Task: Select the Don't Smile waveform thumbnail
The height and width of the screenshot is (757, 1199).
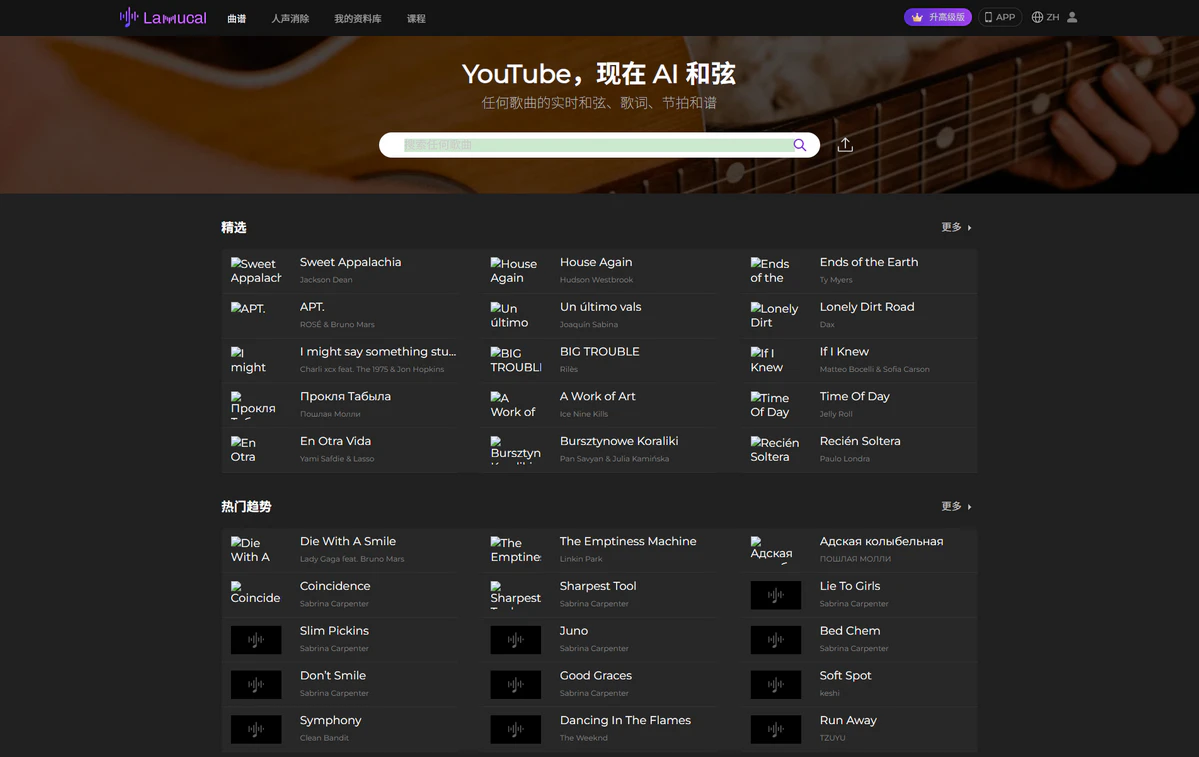Action: click(255, 684)
